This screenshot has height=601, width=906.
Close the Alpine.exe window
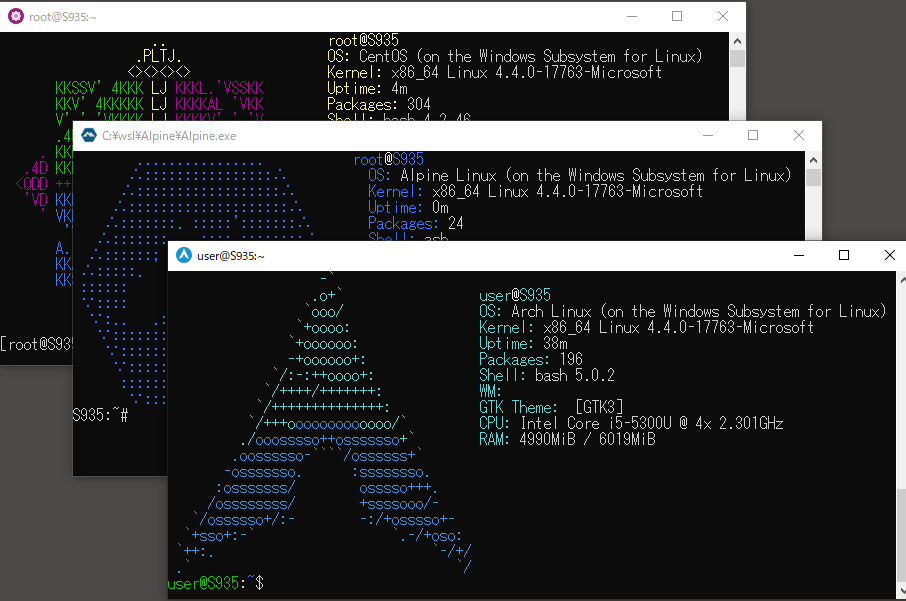(x=799, y=135)
